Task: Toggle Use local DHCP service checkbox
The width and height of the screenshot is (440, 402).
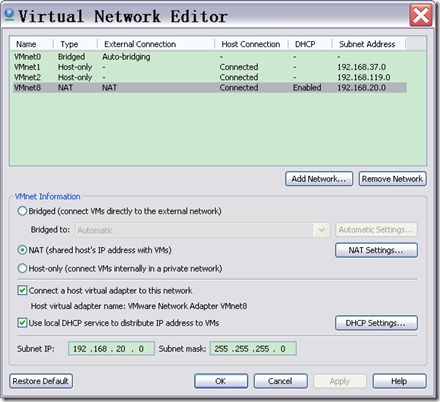Action: [x=22, y=323]
